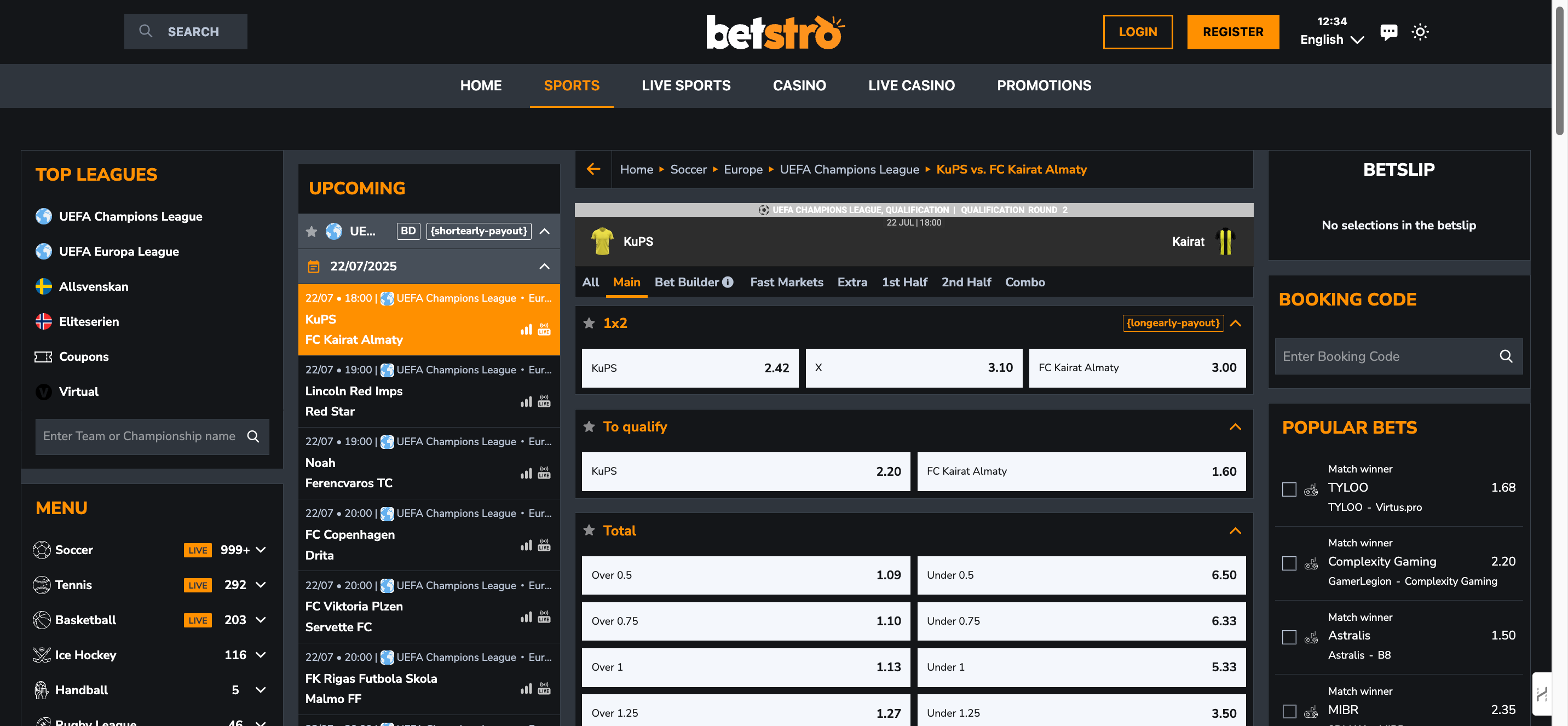Image resolution: width=1568 pixels, height=726 pixels.
Task: Check the TYLOO match winner checkbox
Action: (x=1289, y=489)
